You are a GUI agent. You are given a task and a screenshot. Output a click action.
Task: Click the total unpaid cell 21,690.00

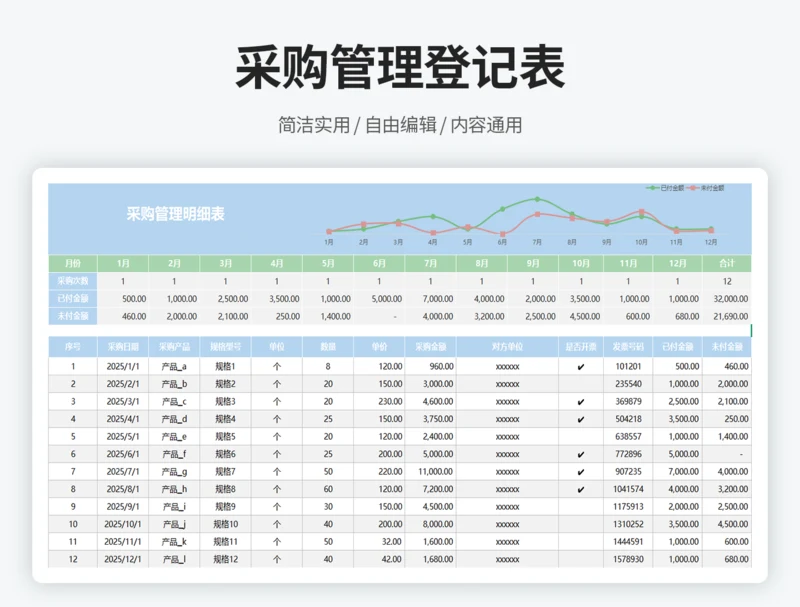[x=727, y=316]
